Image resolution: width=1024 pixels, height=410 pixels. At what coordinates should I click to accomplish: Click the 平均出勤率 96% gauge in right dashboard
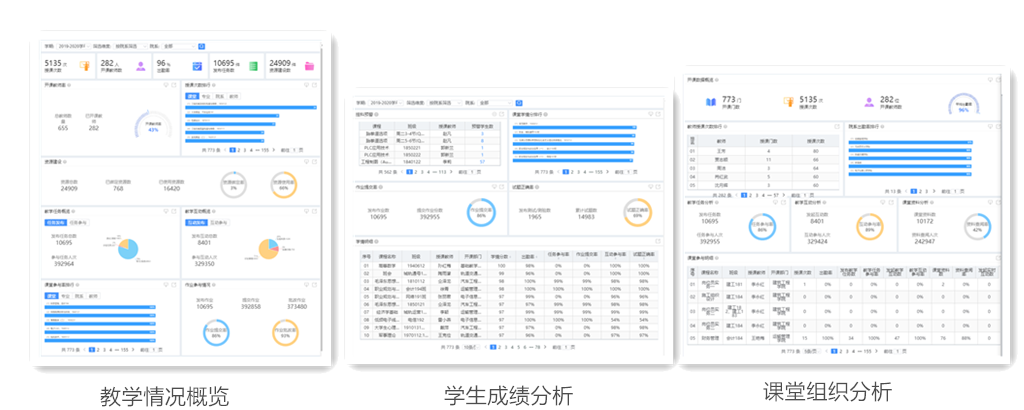963,103
